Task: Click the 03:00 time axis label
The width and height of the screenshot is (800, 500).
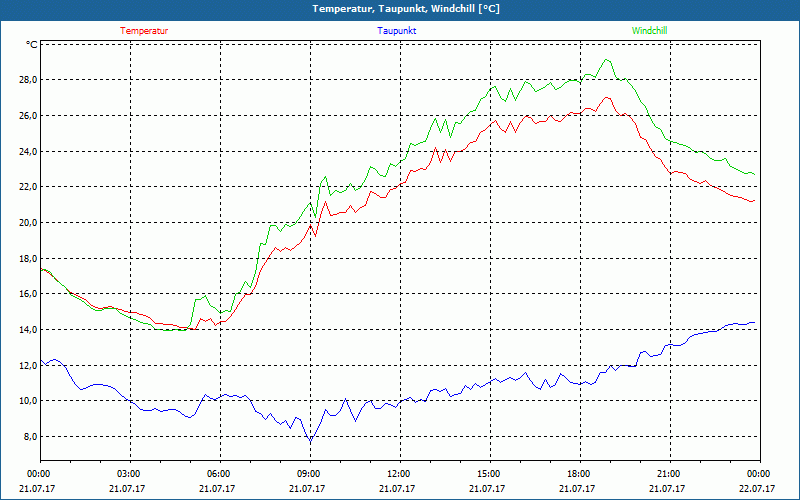Action: coord(130,474)
